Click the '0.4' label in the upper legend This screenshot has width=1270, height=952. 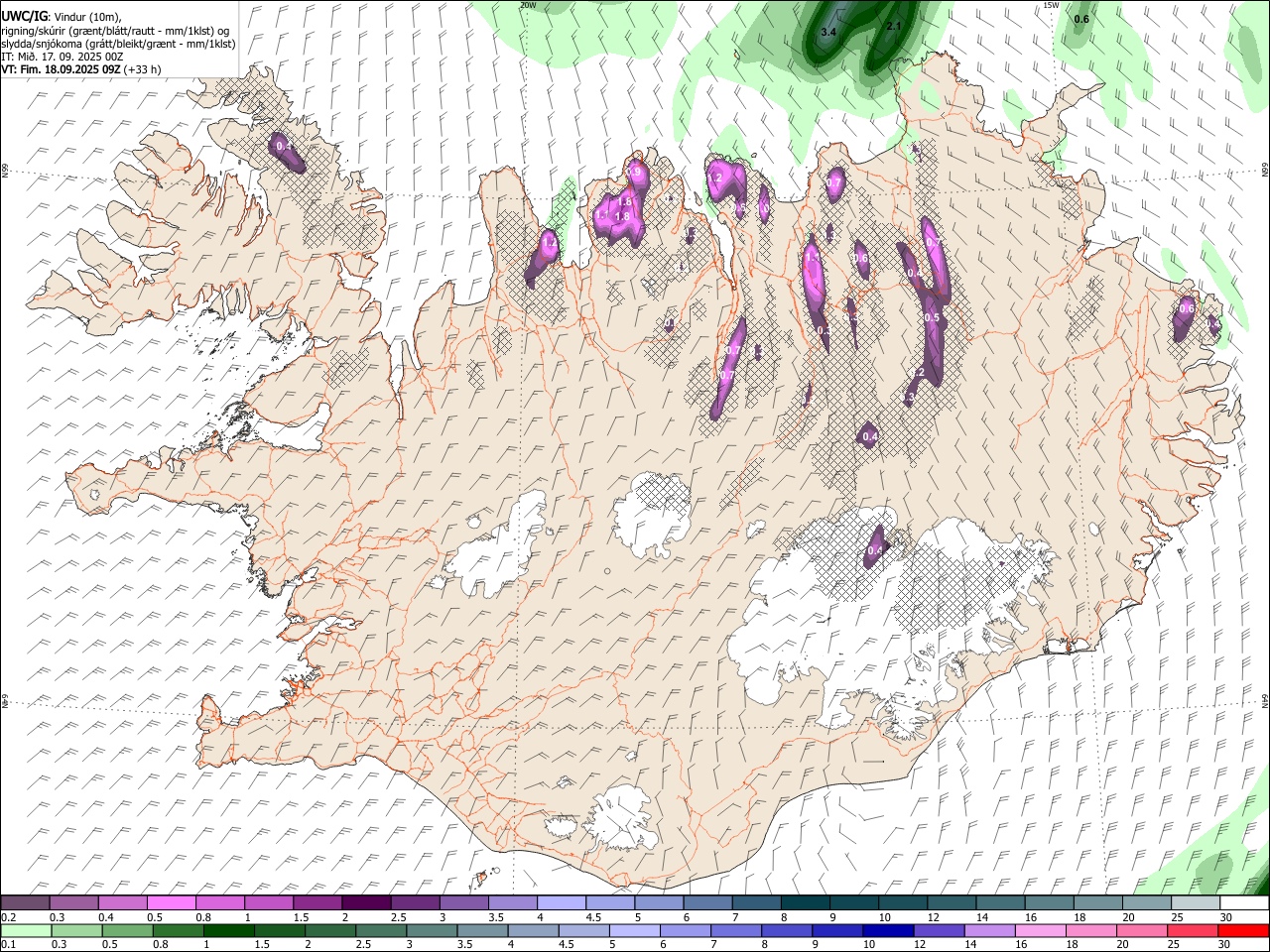(x=105, y=917)
